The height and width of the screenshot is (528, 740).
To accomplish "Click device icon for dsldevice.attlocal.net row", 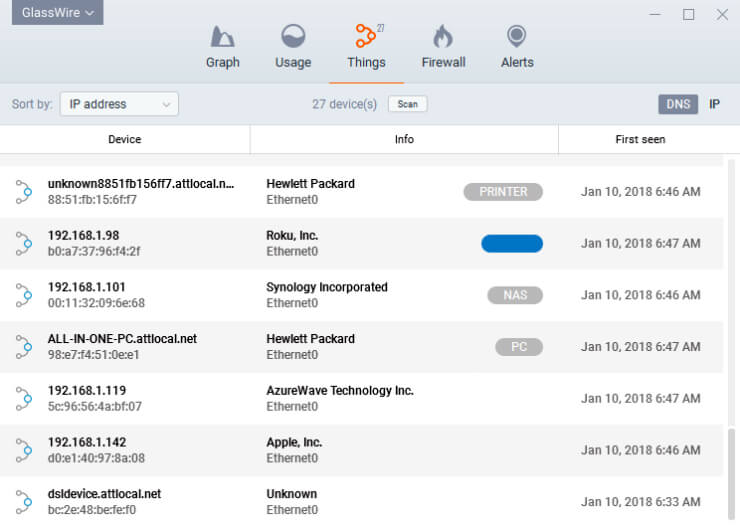I will pos(24,502).
